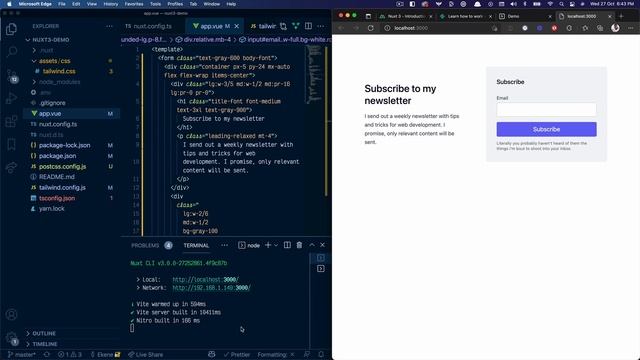640x360 pixels.
Task: Open Edge profile avatar
Action: coord(615,28)
